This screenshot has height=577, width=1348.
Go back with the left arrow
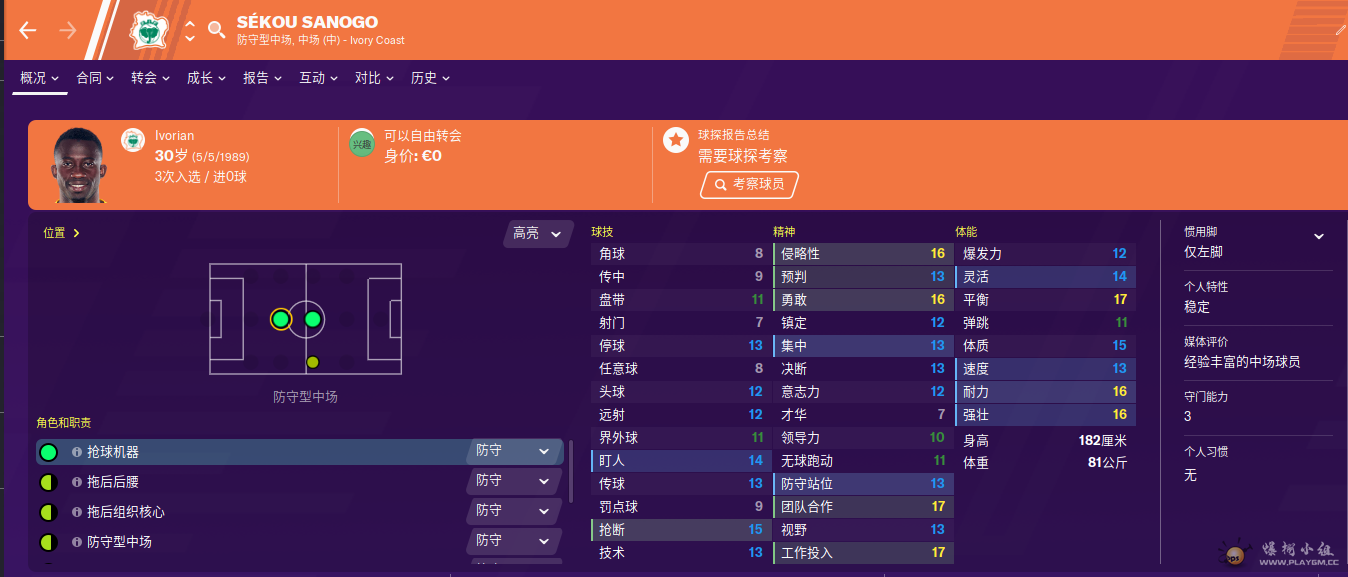click(x=27, y=30)
